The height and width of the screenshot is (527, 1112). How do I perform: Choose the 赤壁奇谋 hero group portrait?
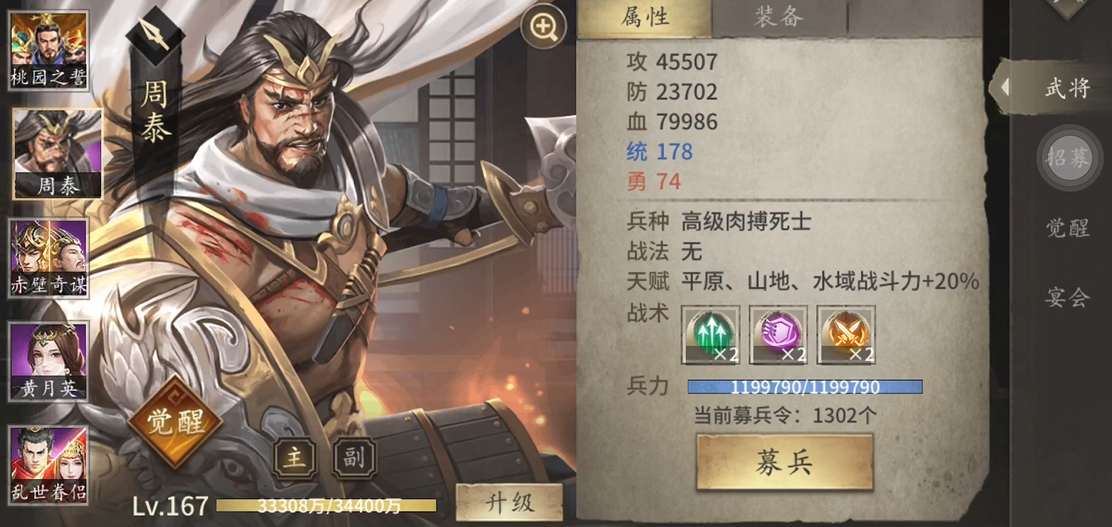[48, 257]
